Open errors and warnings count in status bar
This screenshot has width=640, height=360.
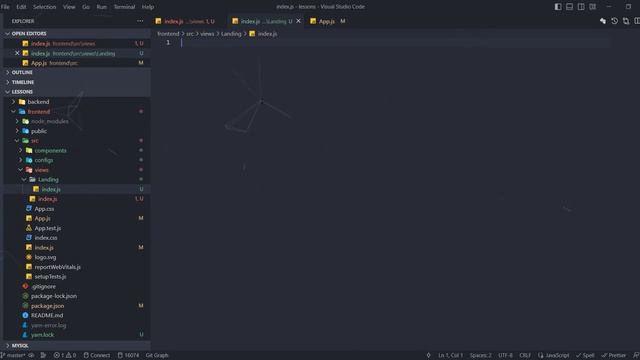[65, 355]
